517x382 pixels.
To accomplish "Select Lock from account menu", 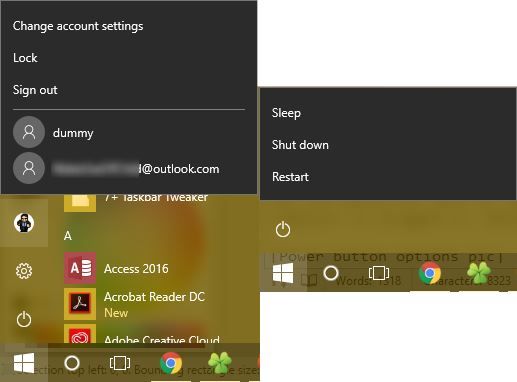I will 25,58.
